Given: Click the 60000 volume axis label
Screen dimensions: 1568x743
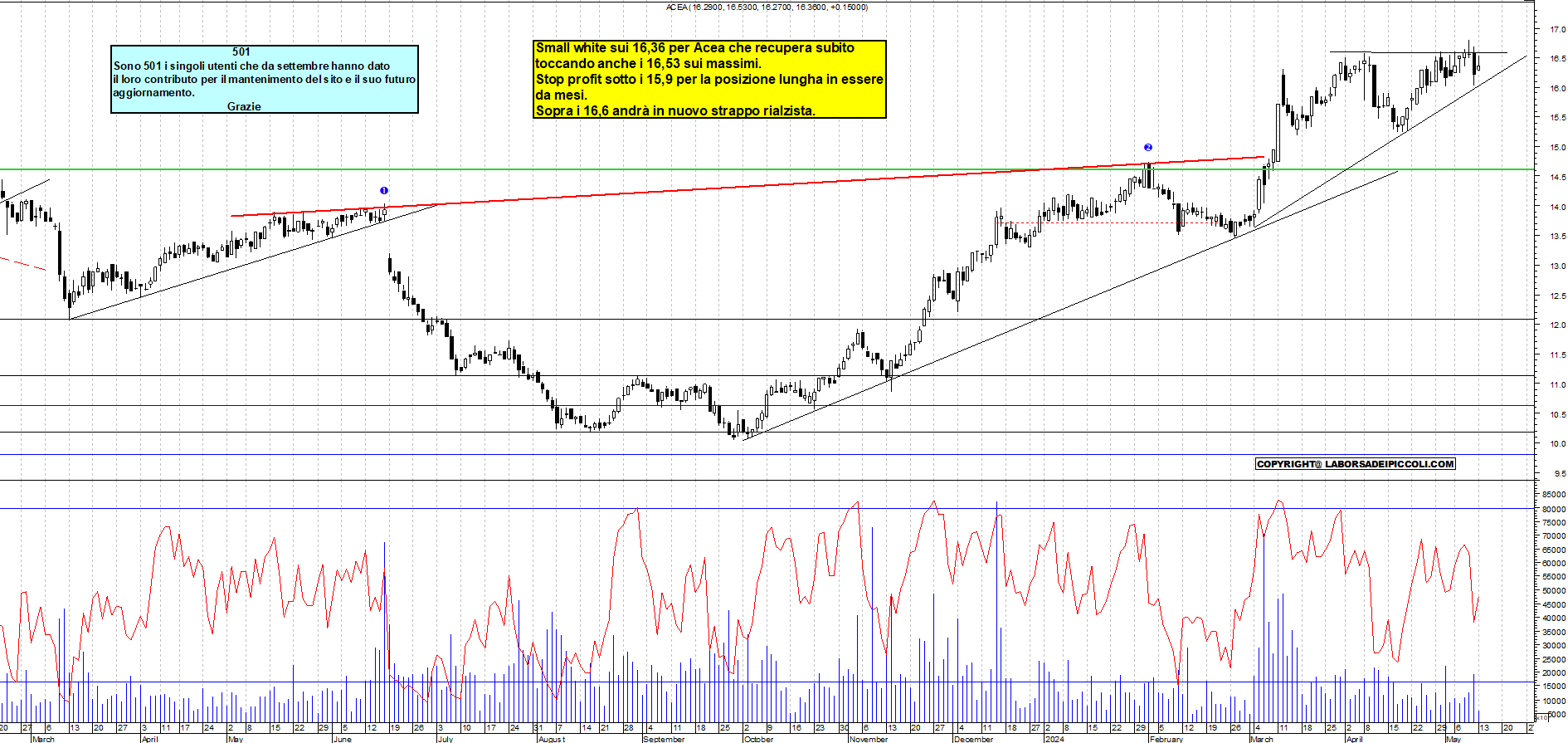Looking at the screenshot, I should click(x=1554, y=563).
